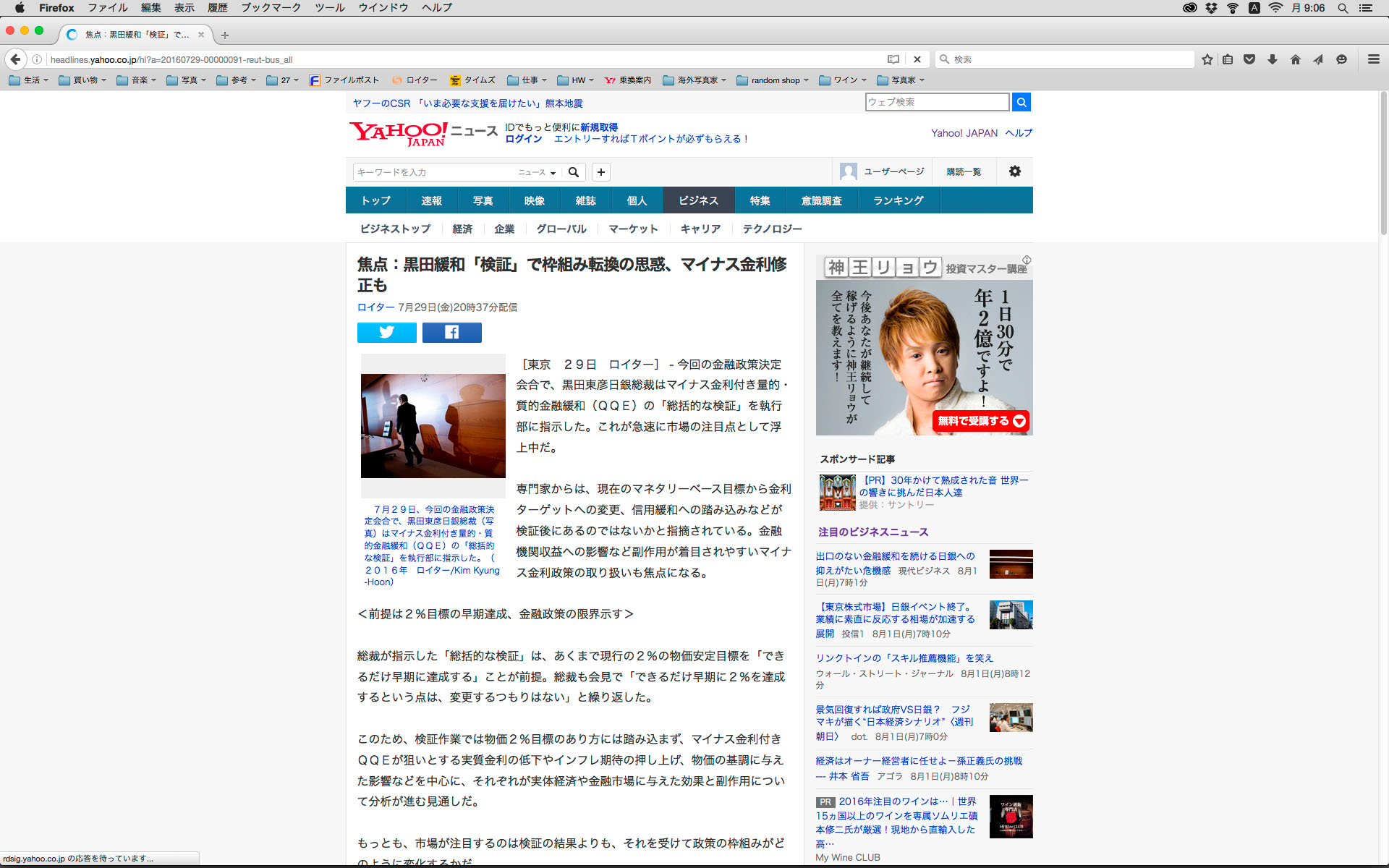The width and height of the screenshot is (1389, 868).
Task: Open Firefox downloads arrow icon
Action: coord(1272,59)
